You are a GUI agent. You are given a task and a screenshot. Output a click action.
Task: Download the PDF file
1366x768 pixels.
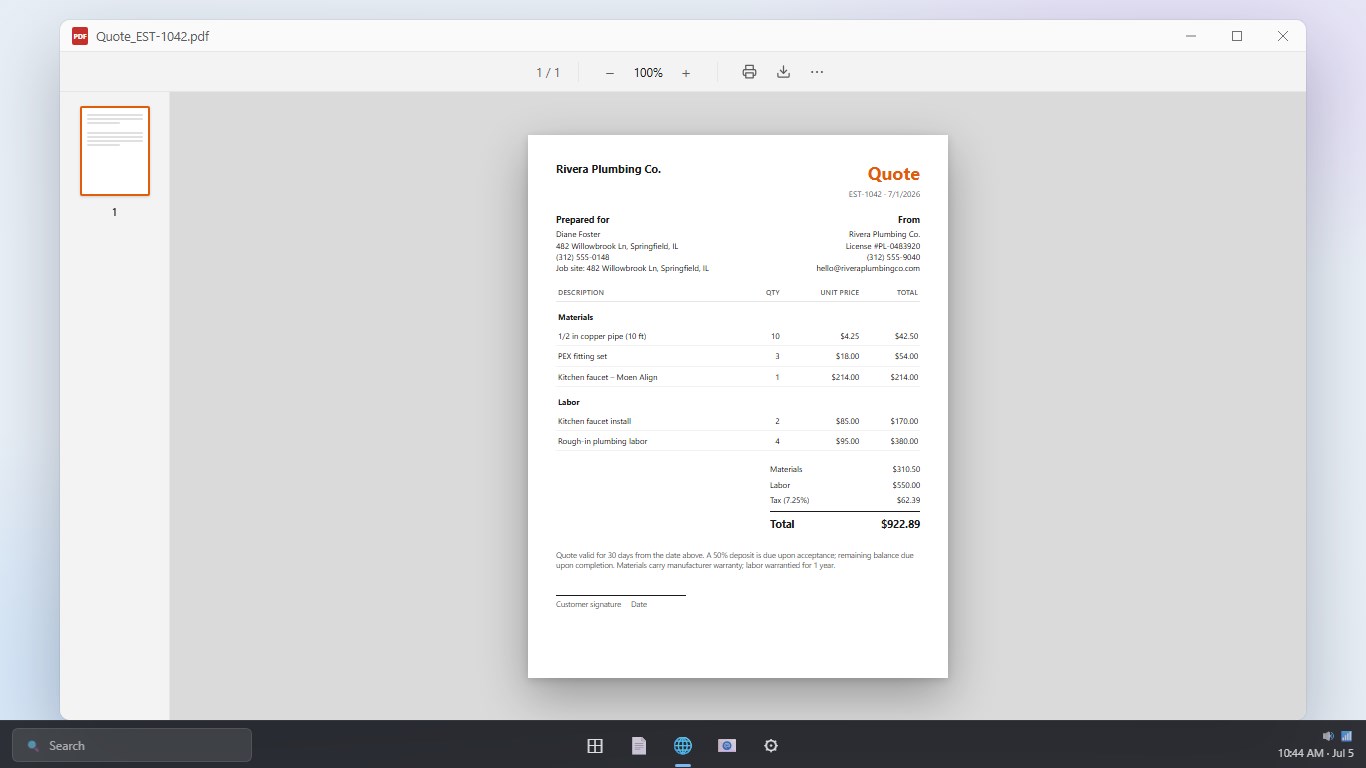(x=783, y=72)
